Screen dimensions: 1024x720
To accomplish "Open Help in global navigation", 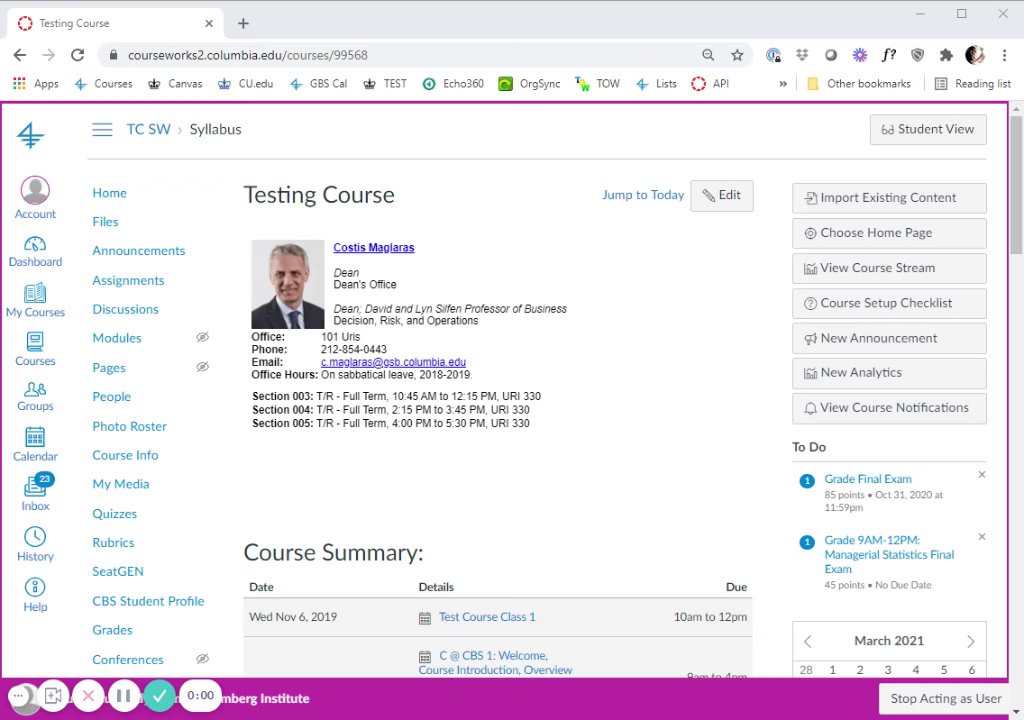I will pos(35,595).
